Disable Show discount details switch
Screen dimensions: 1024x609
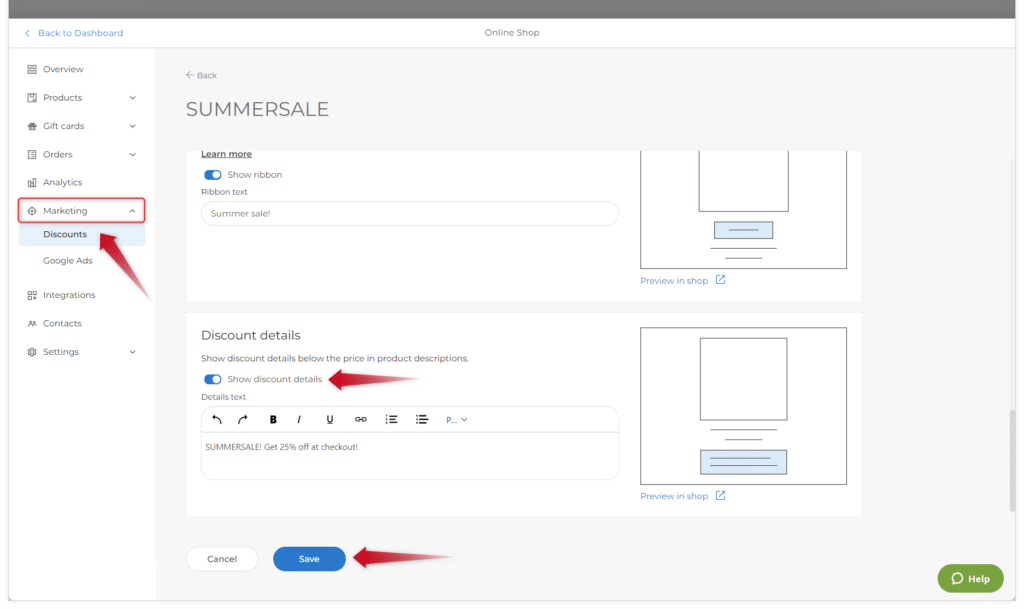[x=212, y=380]
